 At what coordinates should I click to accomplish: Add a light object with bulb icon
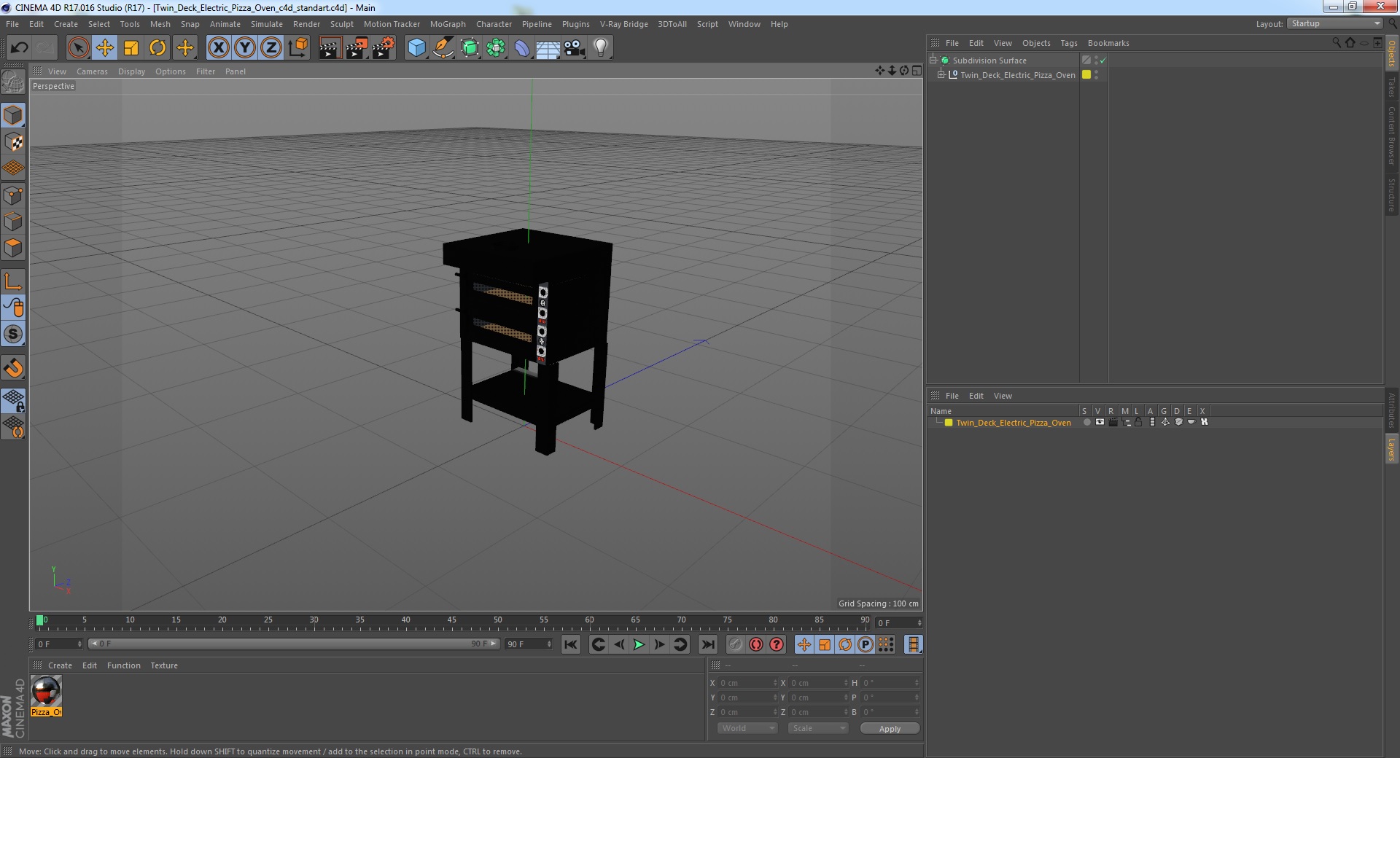coord(600,48)
